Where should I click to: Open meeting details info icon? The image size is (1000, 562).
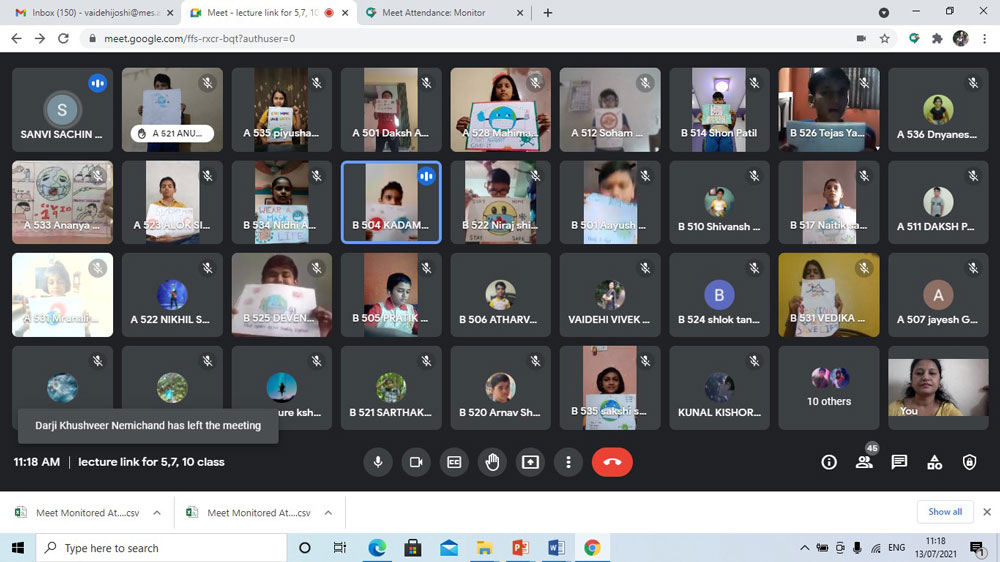pos(829,462)
